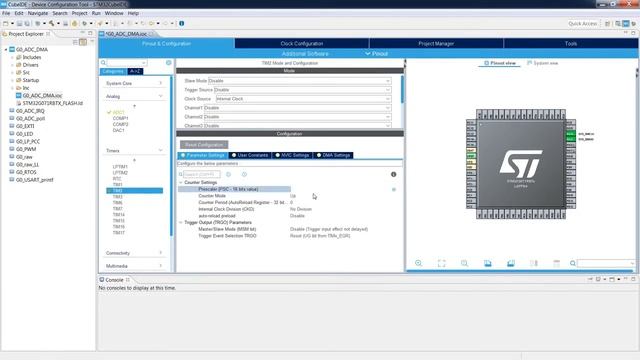This screenshot has height=360, width=640.
Task: Click the horizontal flip pinout icon
Action: tap(557, 263)
